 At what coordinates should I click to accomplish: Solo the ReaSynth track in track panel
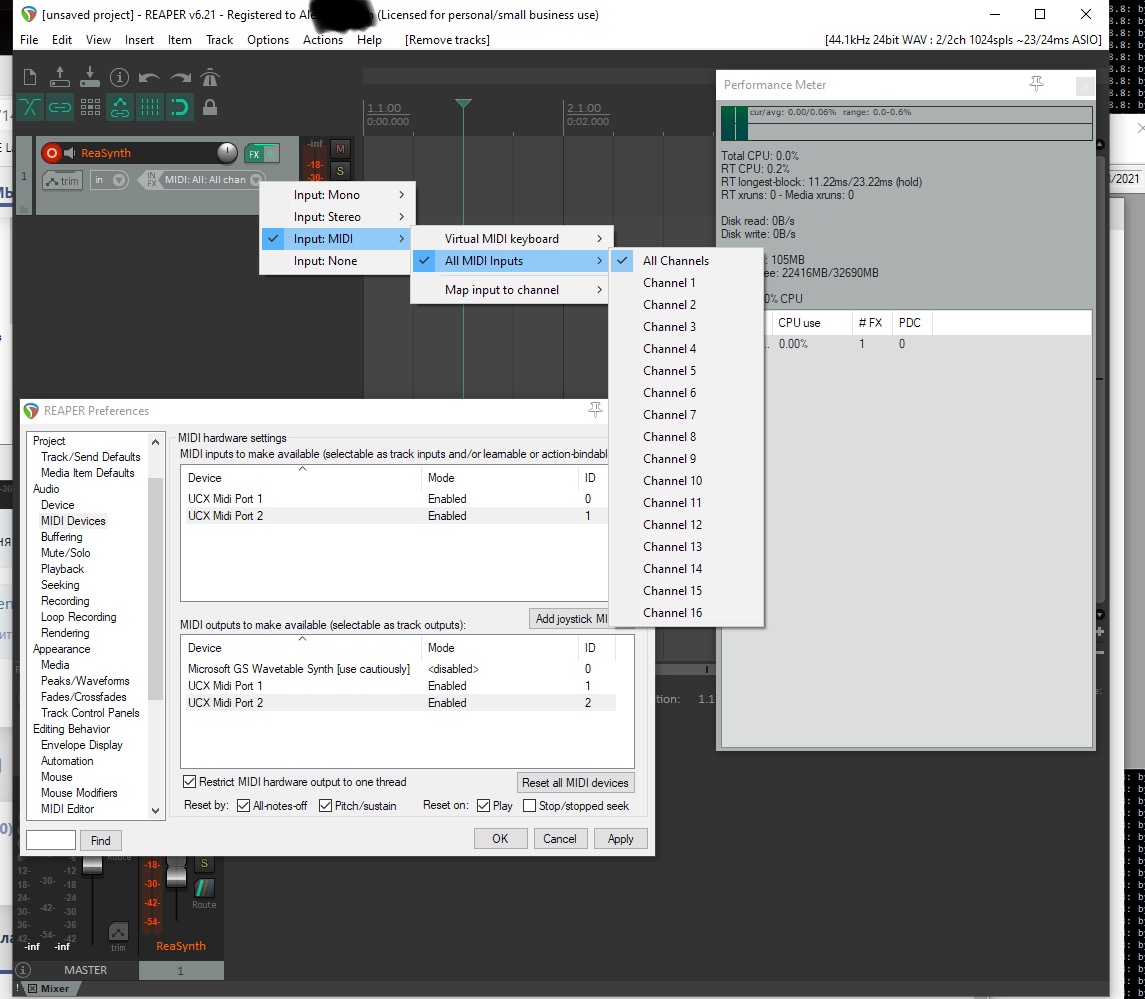point(340,171)
